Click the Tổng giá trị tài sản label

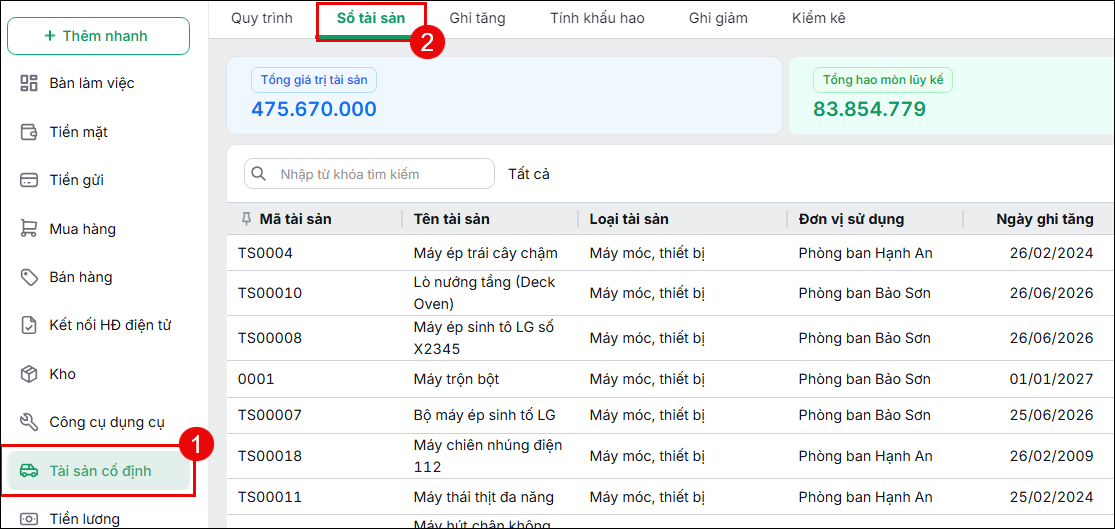pos(314,80)
